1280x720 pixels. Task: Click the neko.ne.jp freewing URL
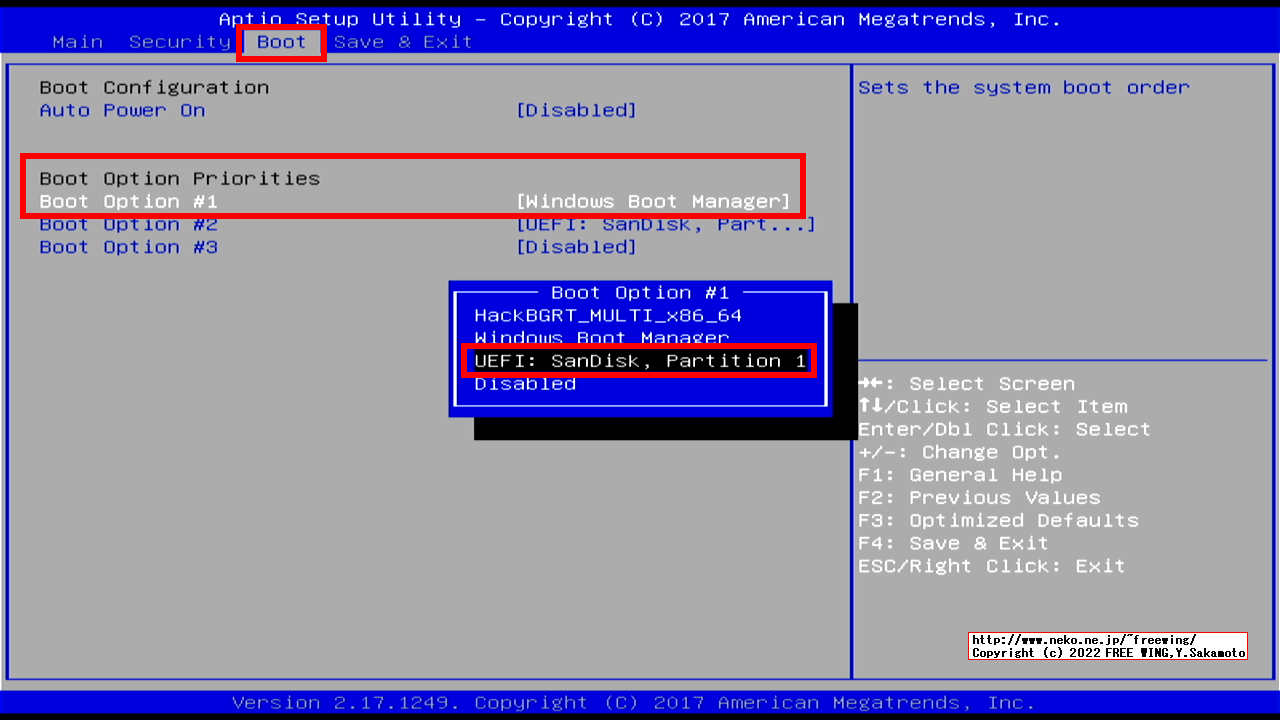[x=1083, y=640]
